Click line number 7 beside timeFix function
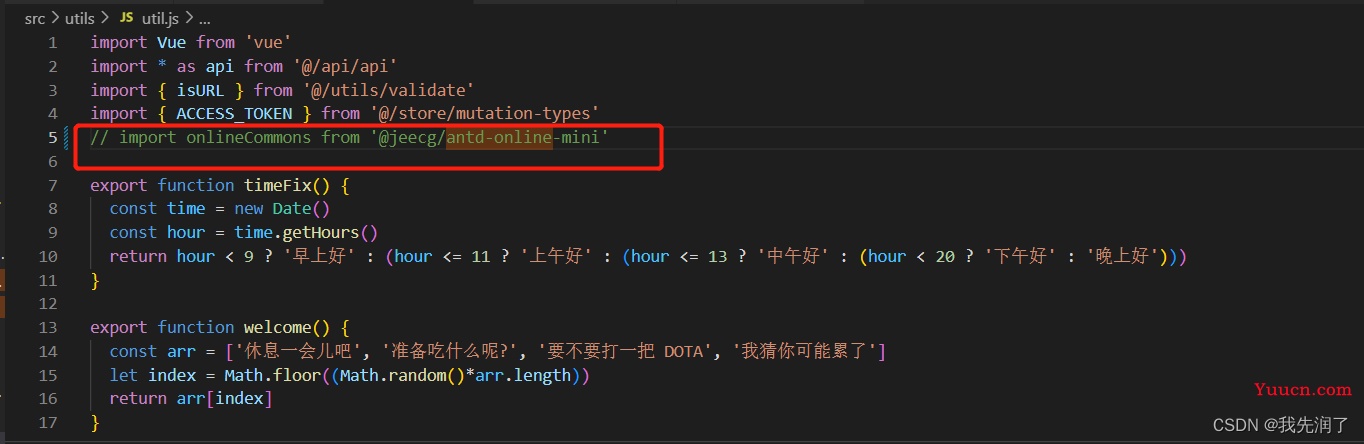1364x444 pixels. pyautogui.click(x=52, y=185)
